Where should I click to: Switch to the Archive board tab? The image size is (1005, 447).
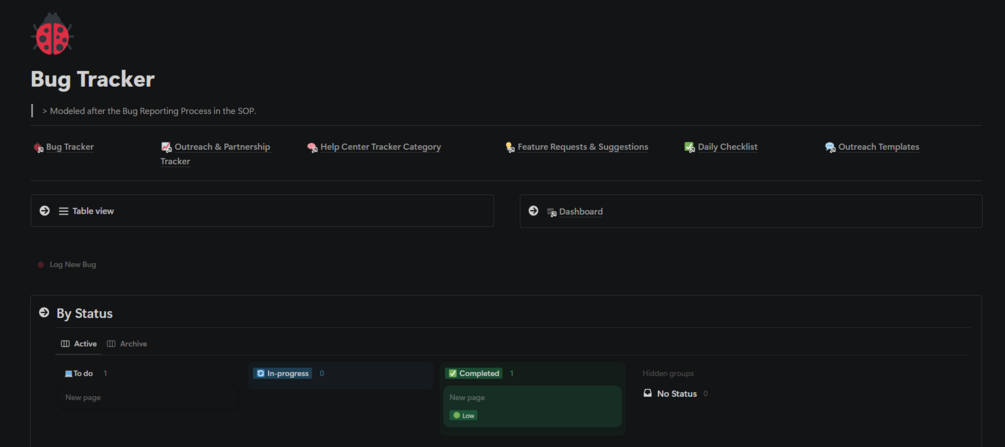[127, 344]
